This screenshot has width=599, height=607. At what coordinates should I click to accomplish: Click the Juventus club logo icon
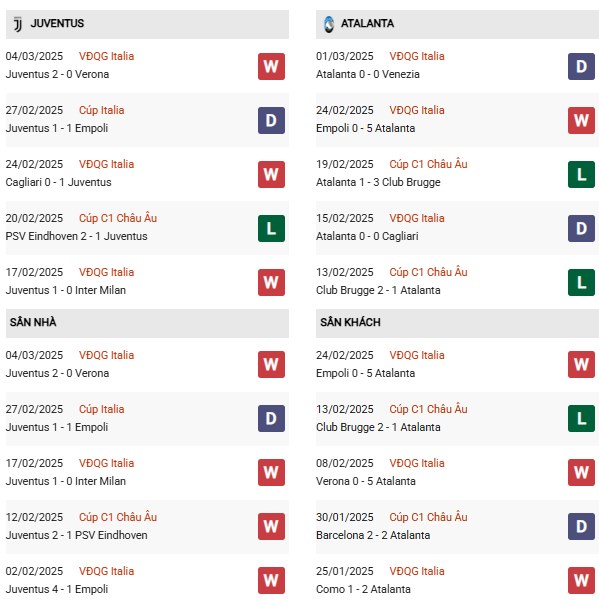18,24
